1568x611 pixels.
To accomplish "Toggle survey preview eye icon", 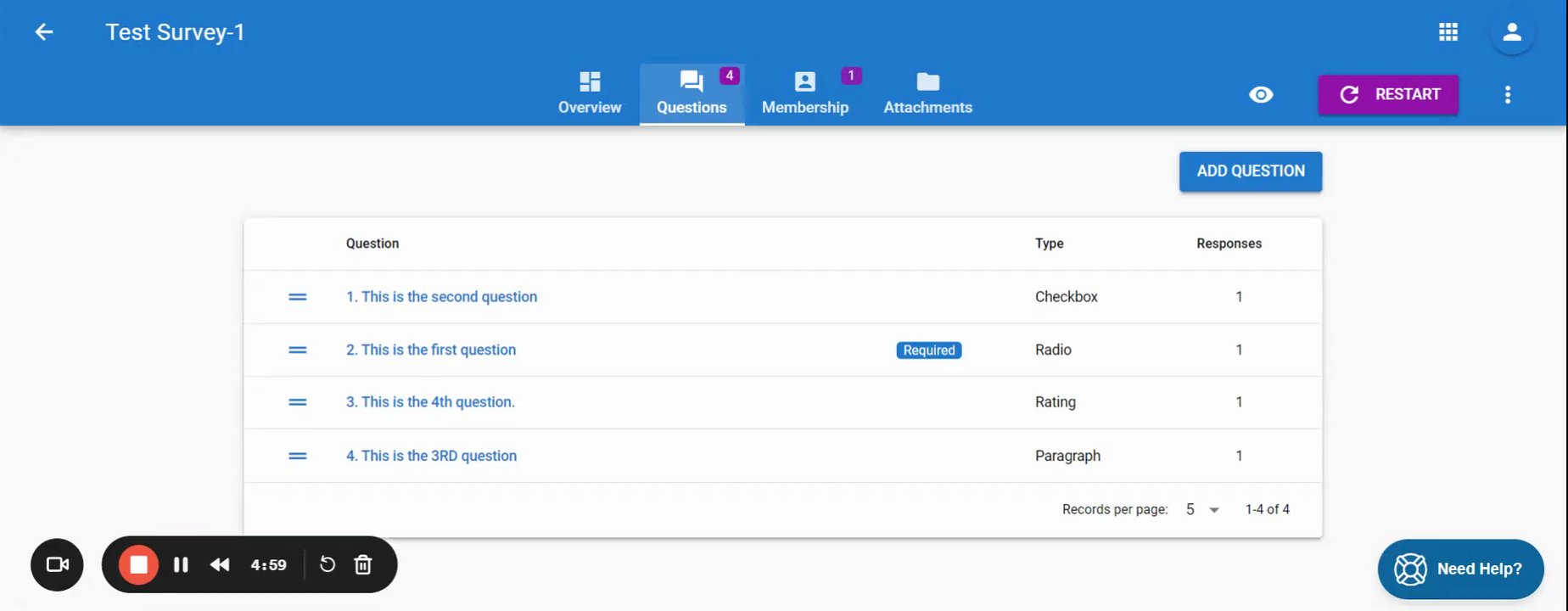I will 1261,95.
